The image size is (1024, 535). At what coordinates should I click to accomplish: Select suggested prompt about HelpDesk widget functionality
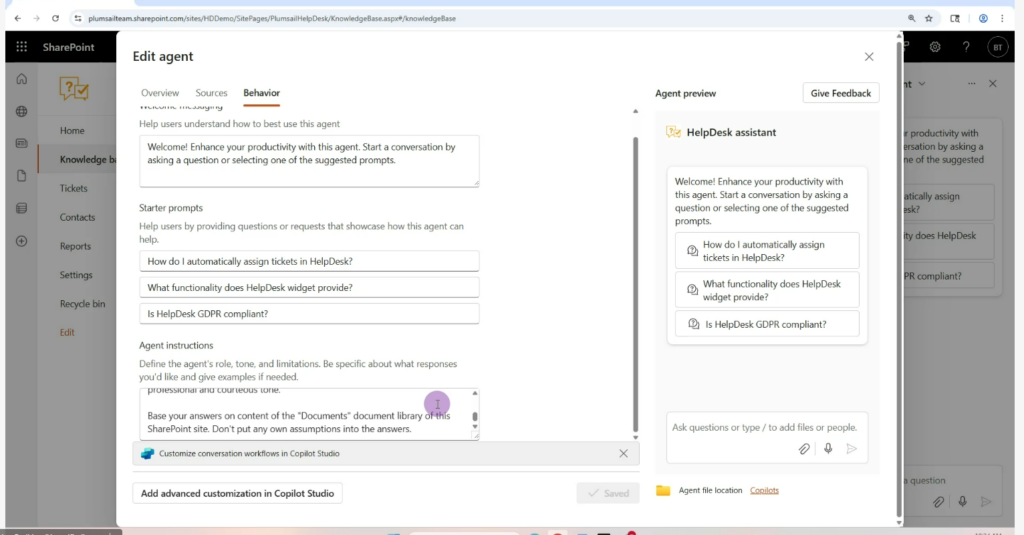click(x=767, y=290)
